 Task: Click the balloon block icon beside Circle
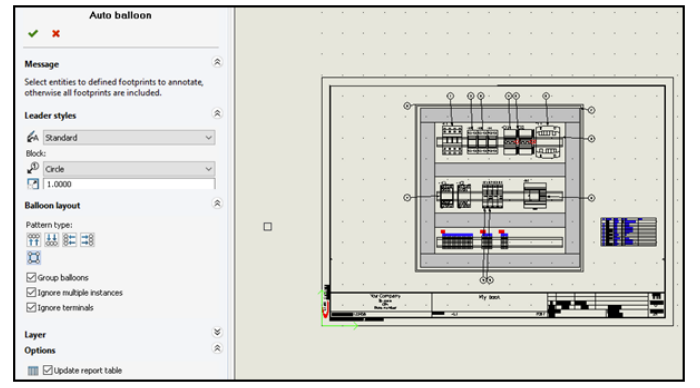click(x=33, y=168)
